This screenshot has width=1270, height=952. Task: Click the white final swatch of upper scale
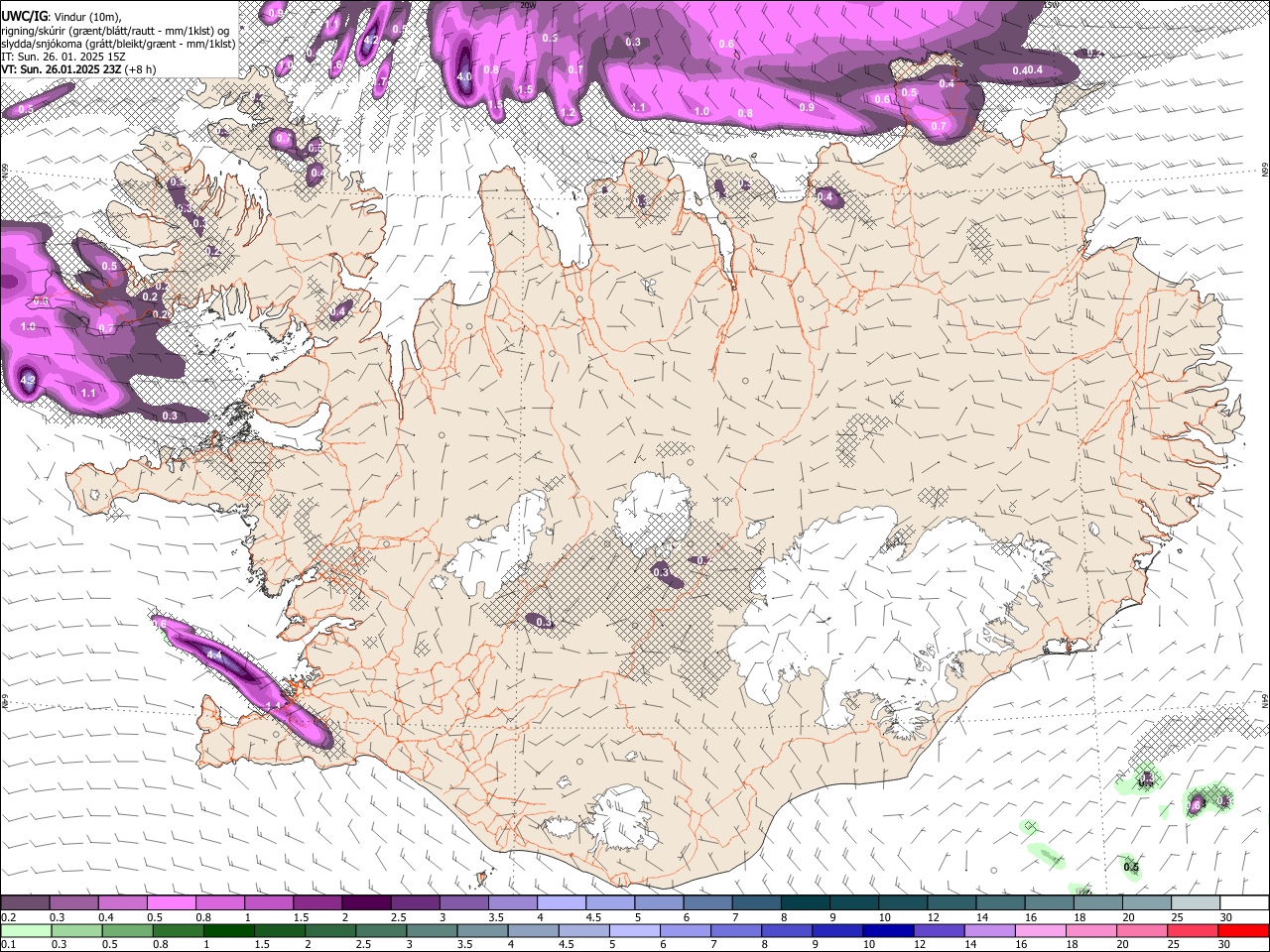click(x=1244, y=902)
